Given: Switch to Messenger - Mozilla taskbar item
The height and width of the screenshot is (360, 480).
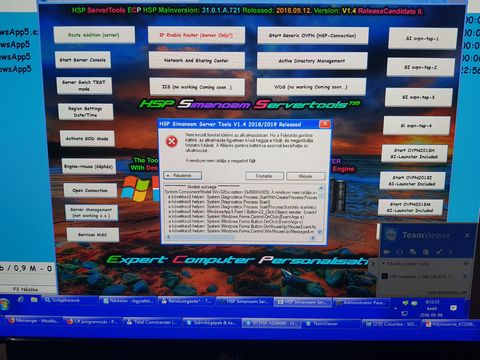Looking at the screenshot, I should [x=34, y=321].
